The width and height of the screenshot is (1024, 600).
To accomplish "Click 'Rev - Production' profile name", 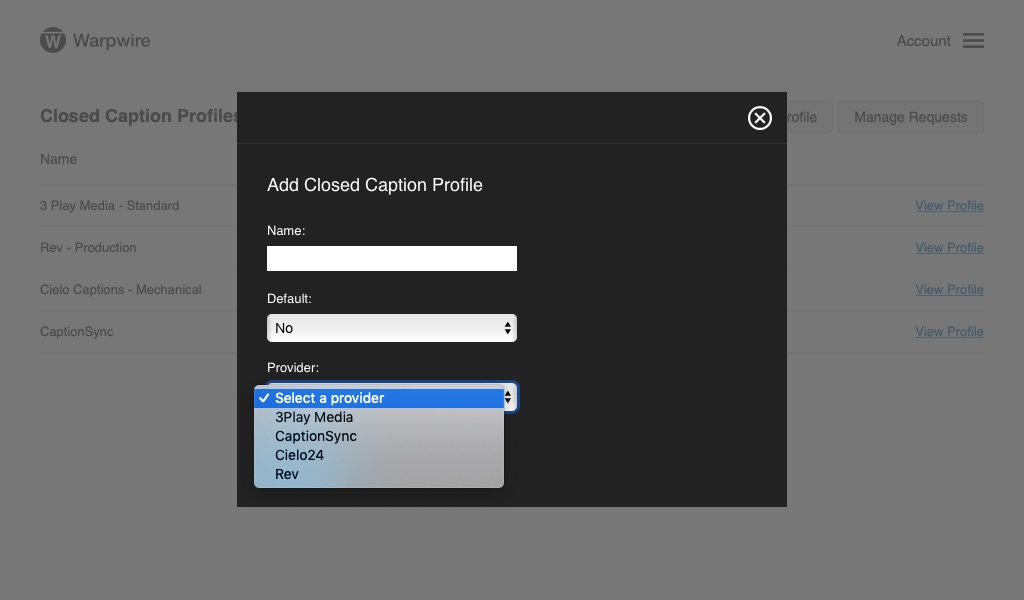I will tap(88, 247).
